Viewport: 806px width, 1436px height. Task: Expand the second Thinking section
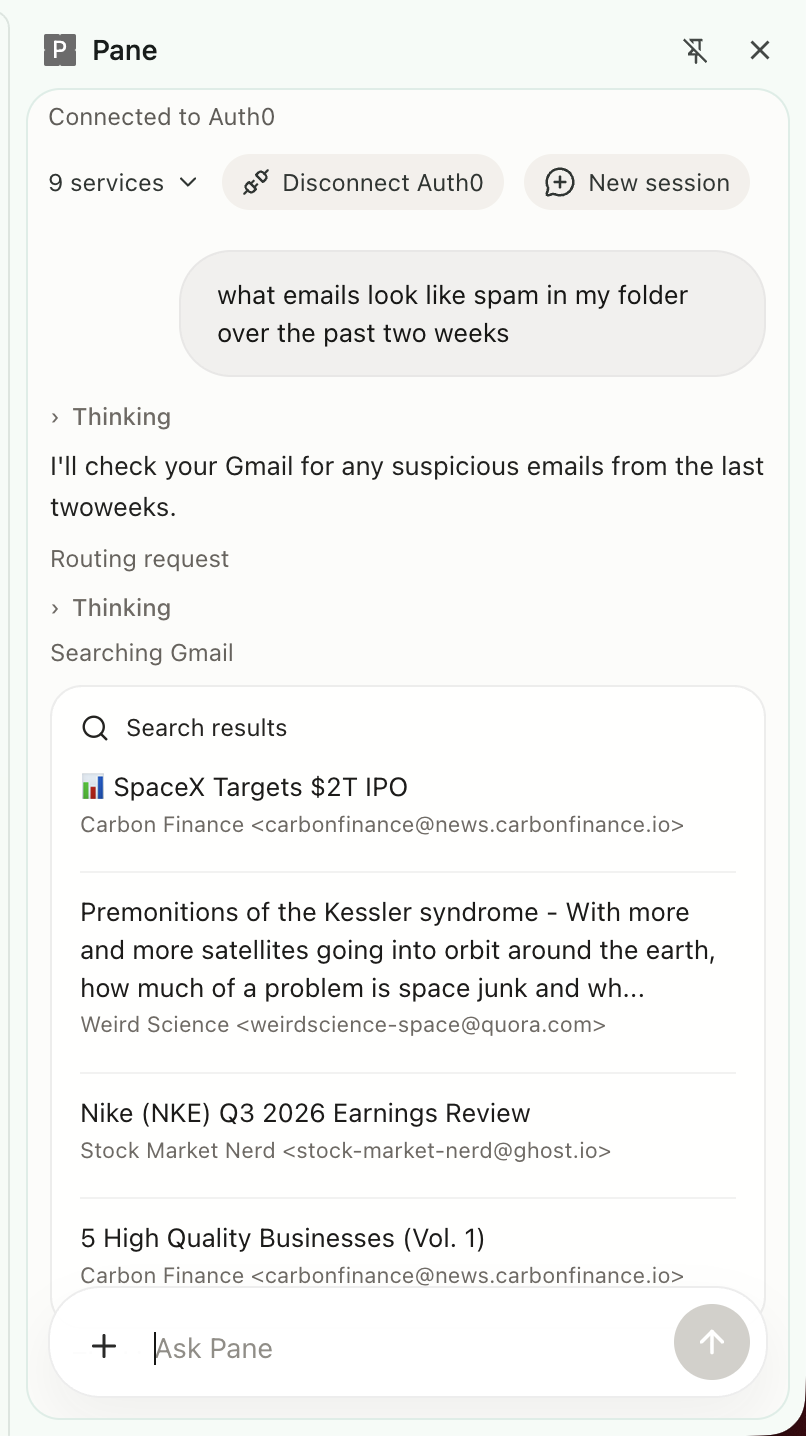pyautogui.click(x=111, y=608)
